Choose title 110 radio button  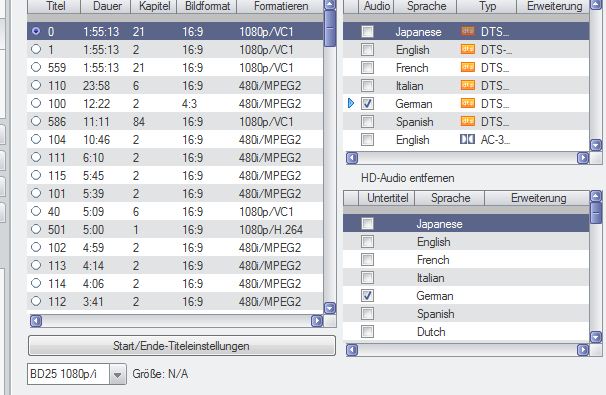tap(36, 85)
